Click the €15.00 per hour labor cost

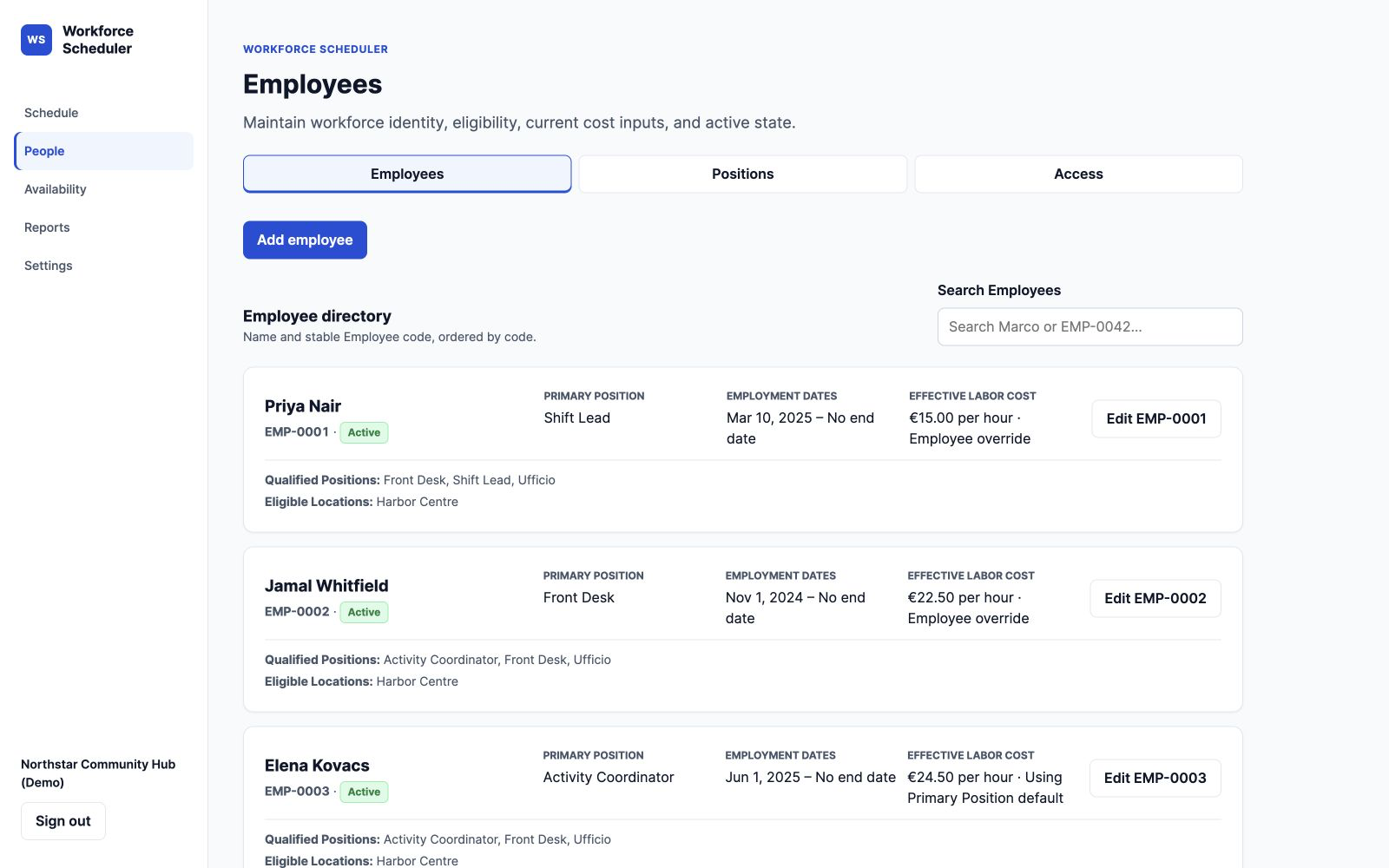pyautogui.click(x=971, y=428)
